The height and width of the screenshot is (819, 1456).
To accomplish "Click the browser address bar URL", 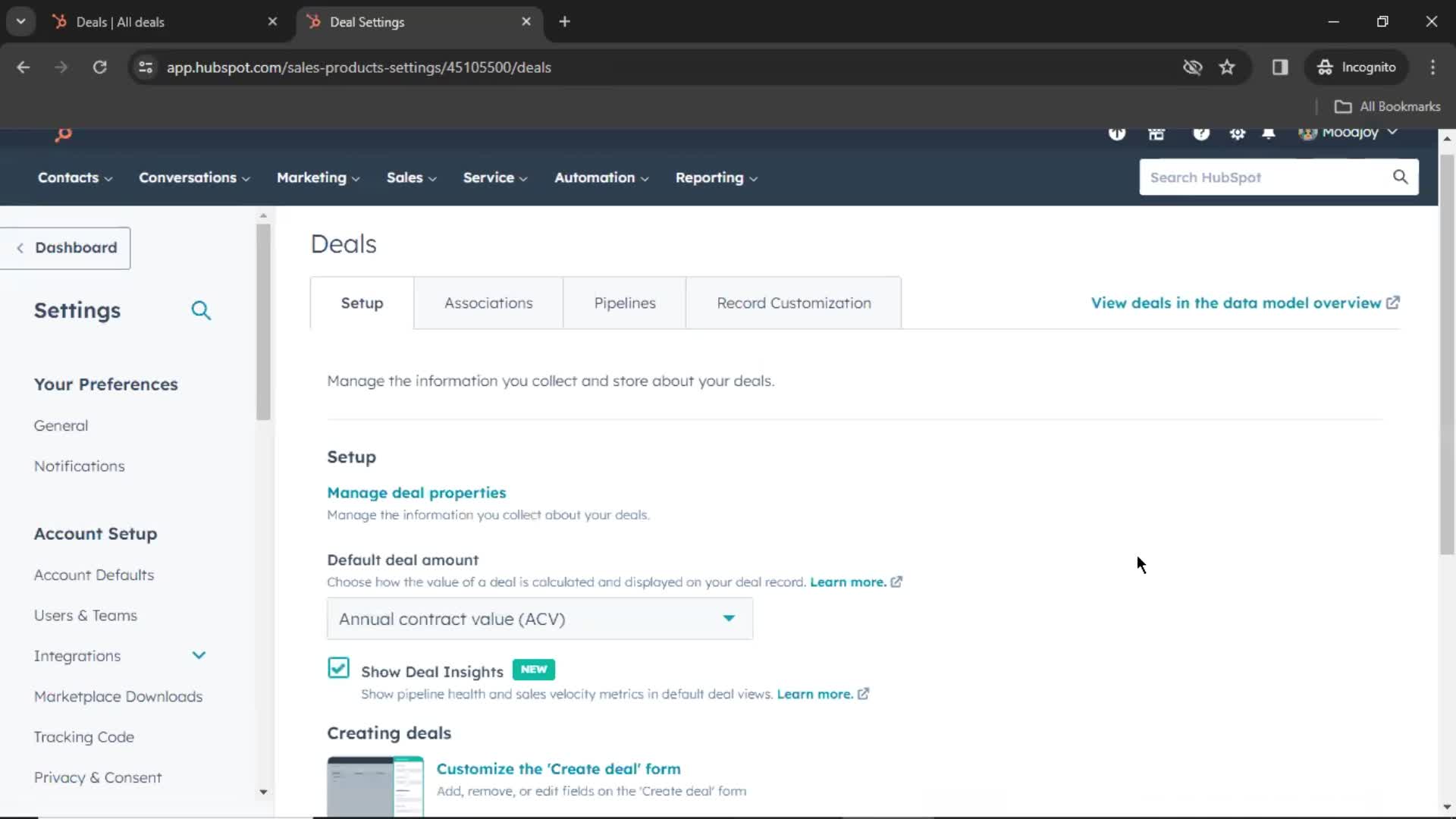I will pyautogui.click(x=359, y=67).
